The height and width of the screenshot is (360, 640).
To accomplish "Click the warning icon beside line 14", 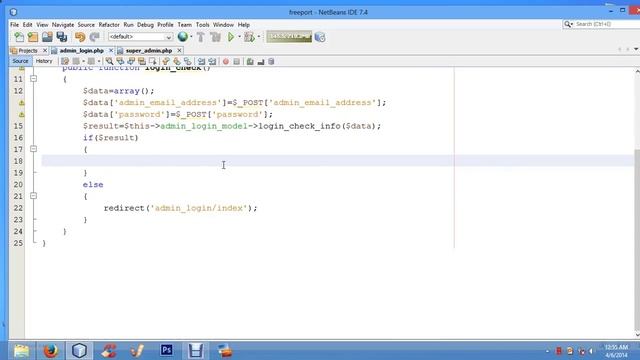I will (x=21, y=115).
